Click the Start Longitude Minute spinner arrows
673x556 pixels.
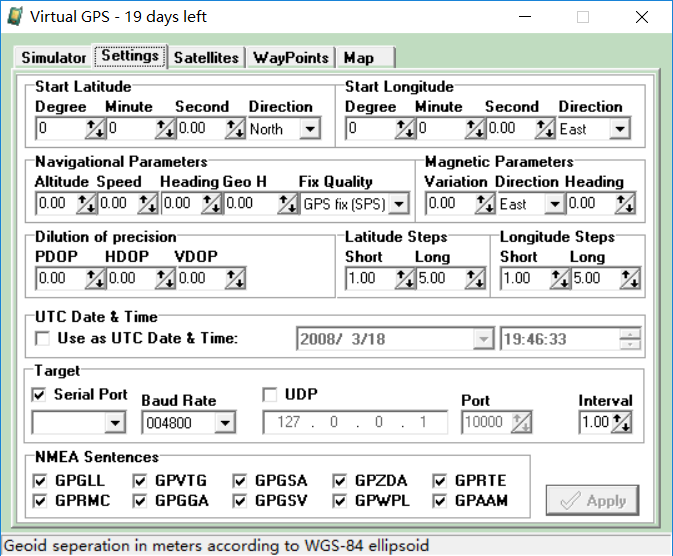[475, 128]
